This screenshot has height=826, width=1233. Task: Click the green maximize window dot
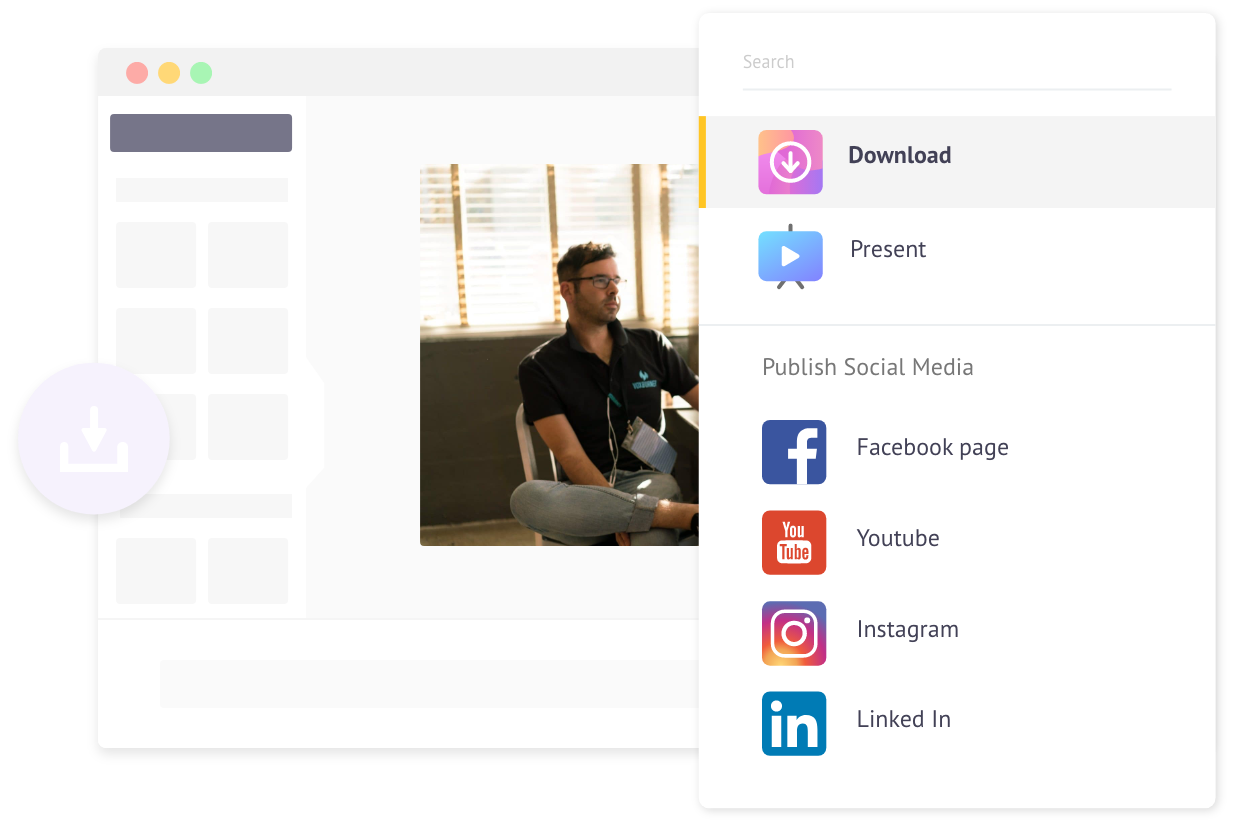[x=201, y=73]
